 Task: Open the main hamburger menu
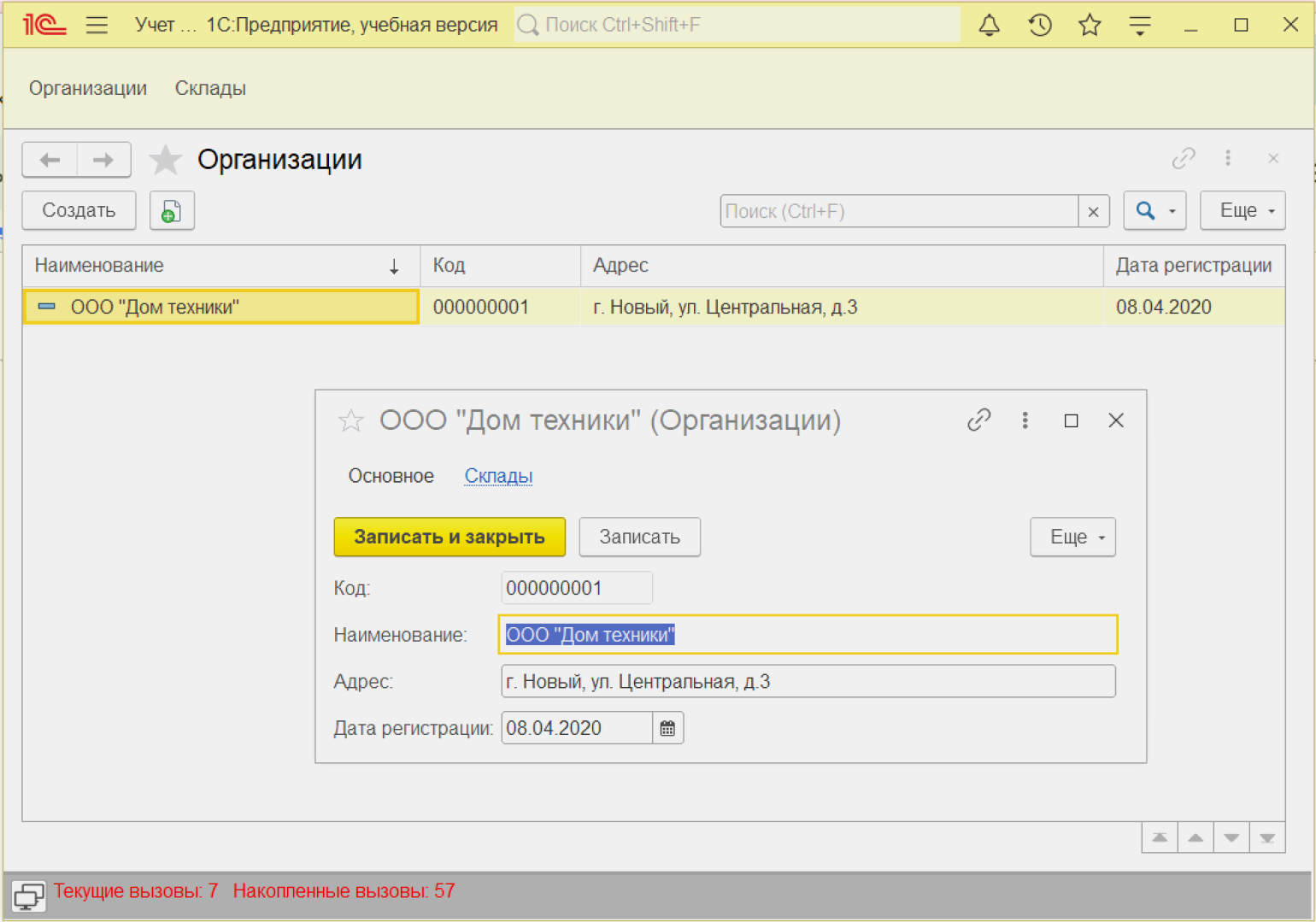pos(97,25)
